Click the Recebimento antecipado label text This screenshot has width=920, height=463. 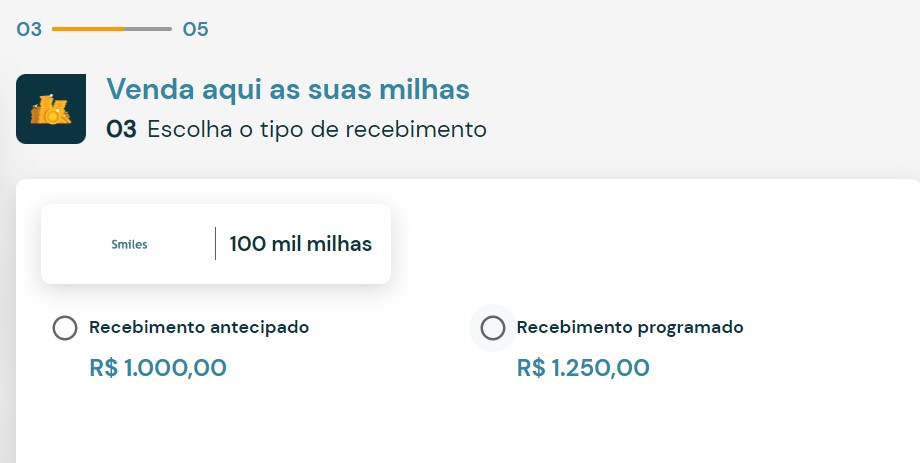coord(199,327)
